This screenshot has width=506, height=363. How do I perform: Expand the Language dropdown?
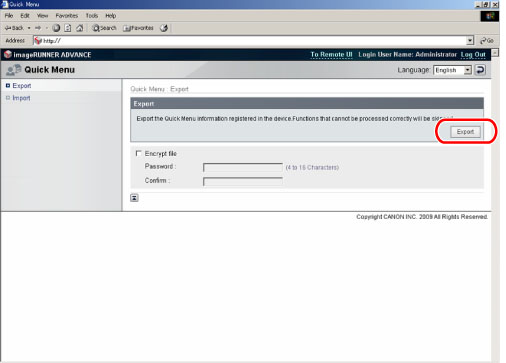(468, 70)
